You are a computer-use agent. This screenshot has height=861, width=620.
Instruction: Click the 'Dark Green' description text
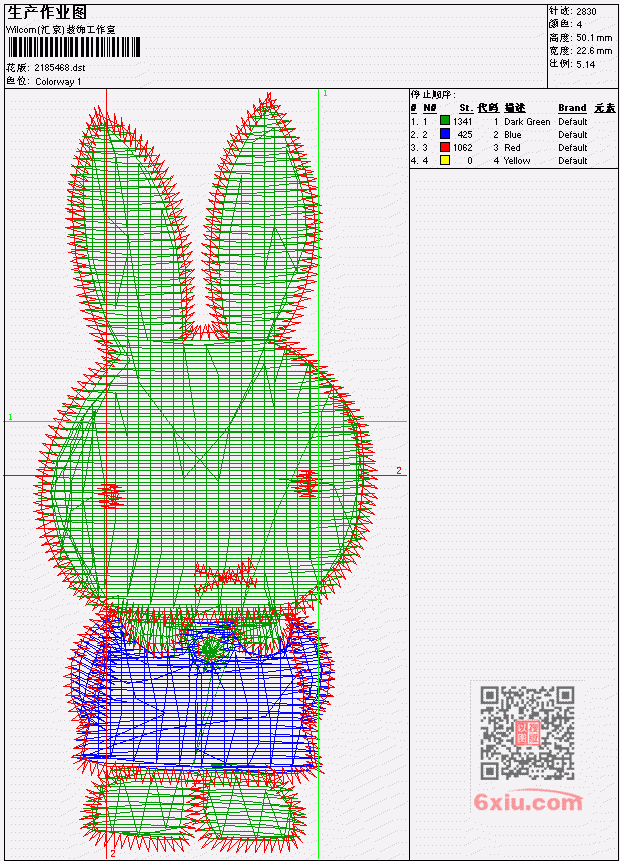pyautogui.click(x=527, y=121)
